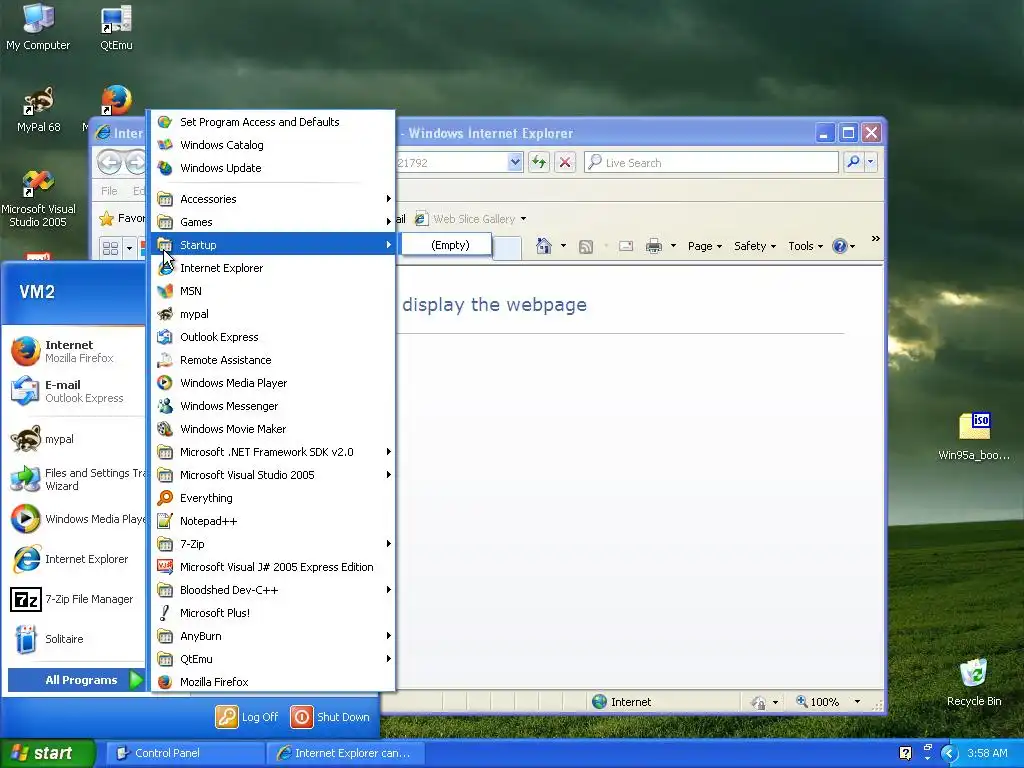Open Notepad++ from programs list
Screen dimensions: 1024x768
[273, 520]
